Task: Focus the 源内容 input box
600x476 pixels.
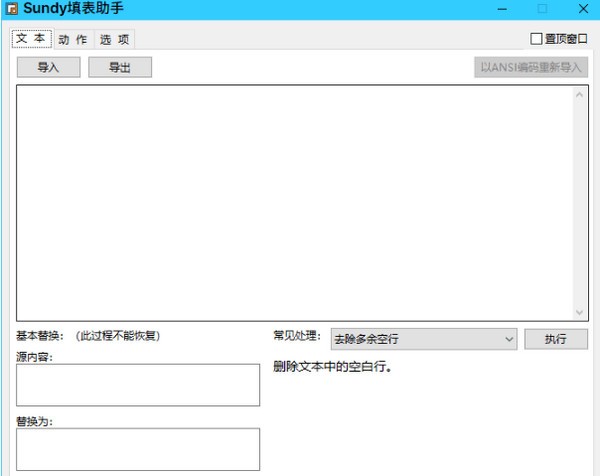Action: (x=138, y=384)
